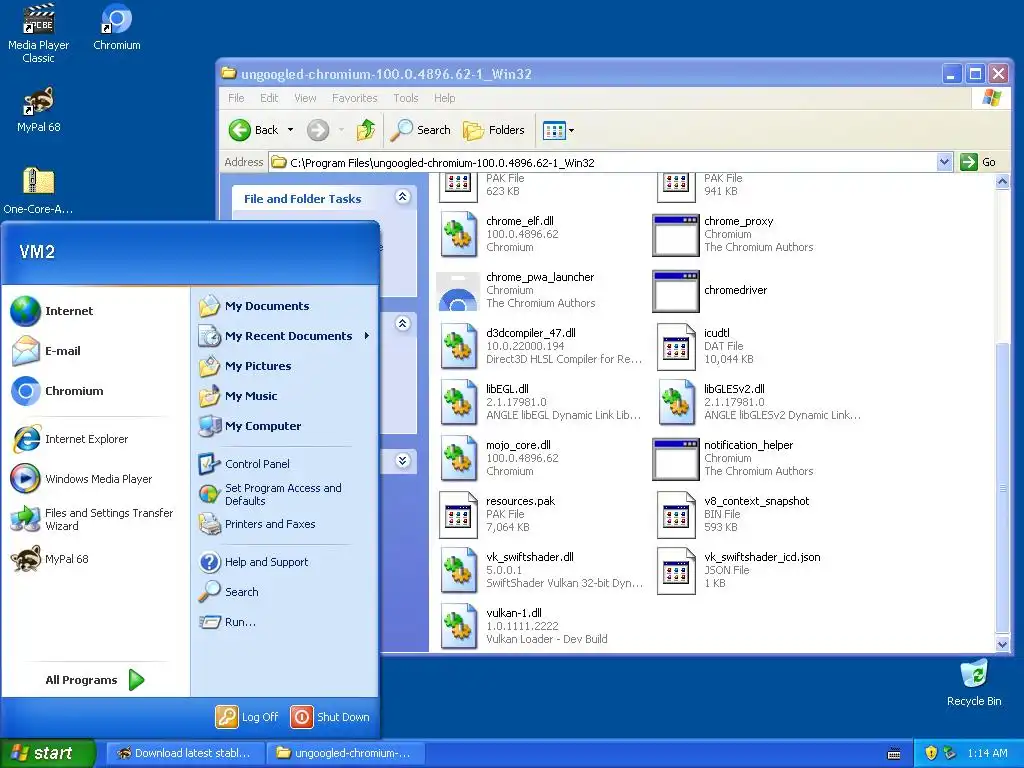Select v8_context_snapshot BIN file icon
The height and width of the screenshot is (768, 1024).
[x=676, y=515]
